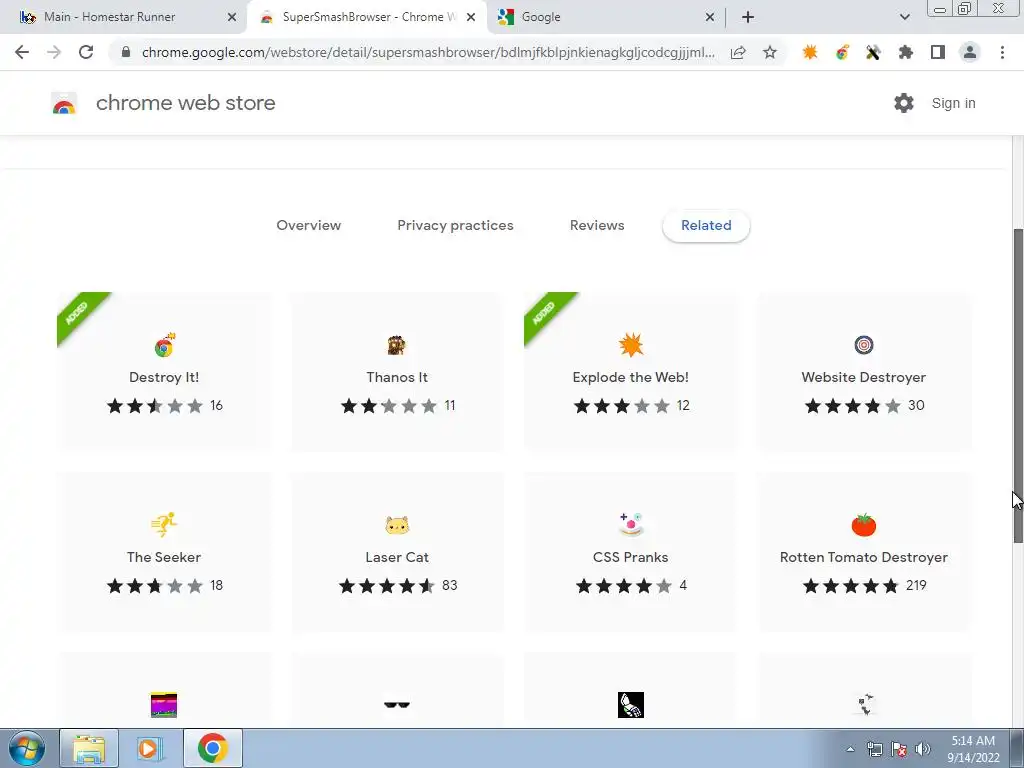Click the Chrome taskbar button
The image size is (1024, 768).
click(213, 748)
